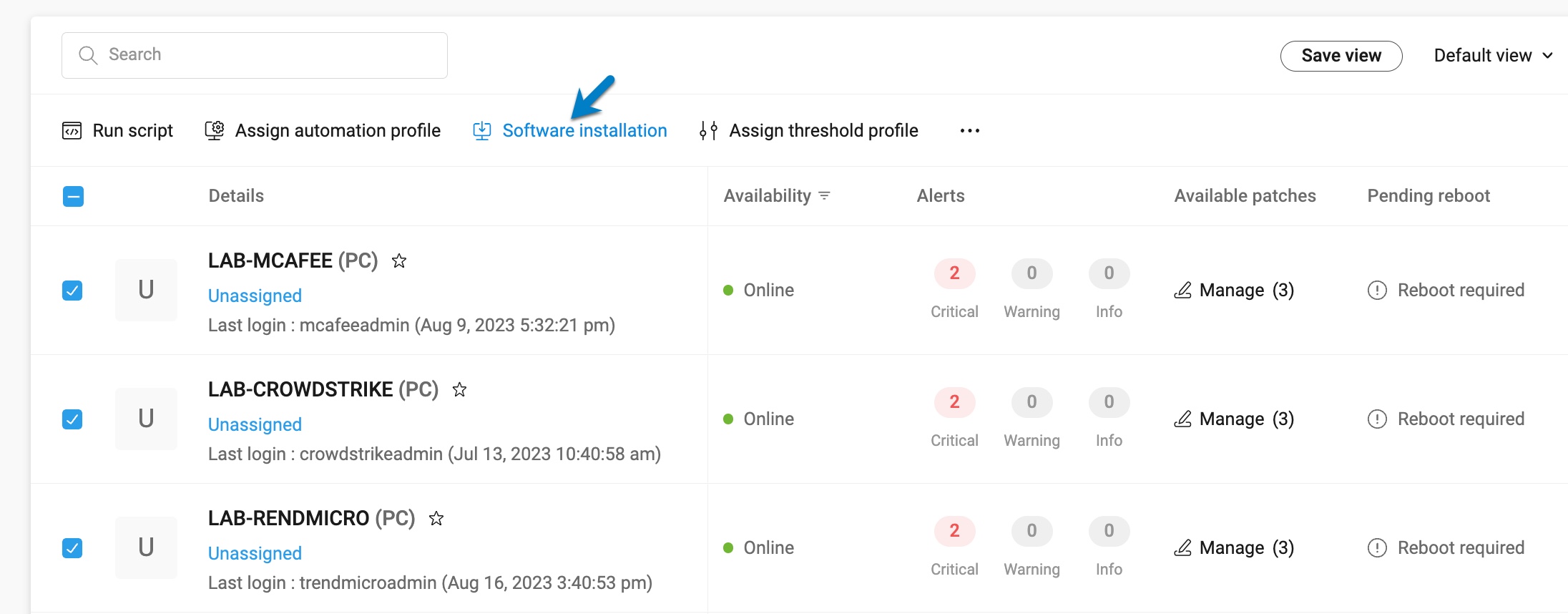The width and height of the screenshot is (1568, 614).
Task: Click the Availability column header
Action: (768, 195)
